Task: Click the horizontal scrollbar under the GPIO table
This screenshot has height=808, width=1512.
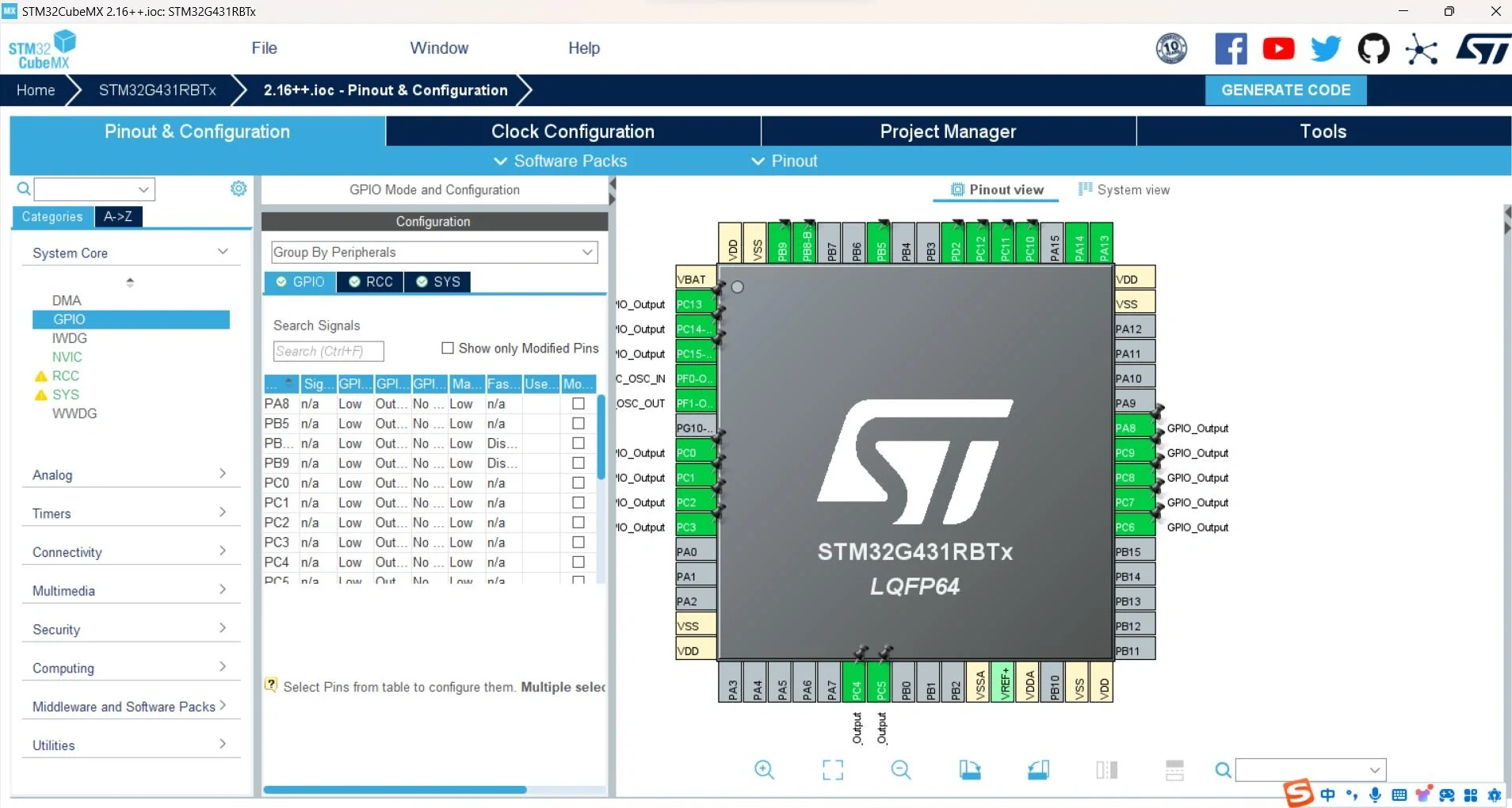Action: 395,790
